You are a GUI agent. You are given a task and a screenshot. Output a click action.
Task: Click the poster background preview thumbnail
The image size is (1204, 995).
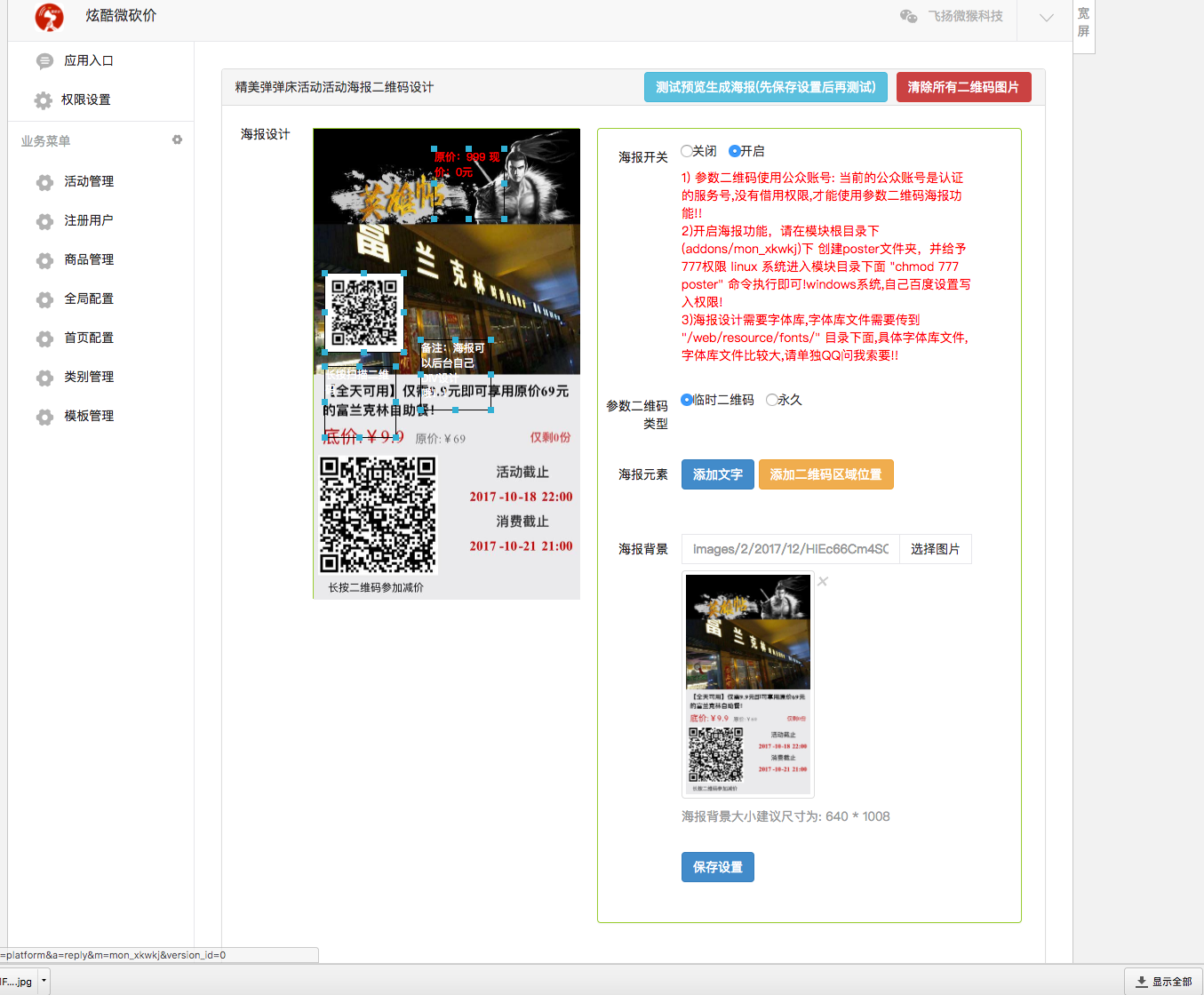748,684
